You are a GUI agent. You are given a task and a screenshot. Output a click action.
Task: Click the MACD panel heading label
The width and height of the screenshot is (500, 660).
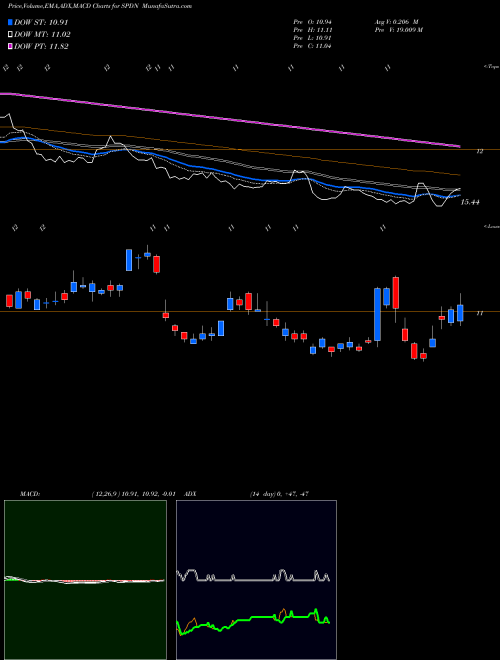click(30, 494)
